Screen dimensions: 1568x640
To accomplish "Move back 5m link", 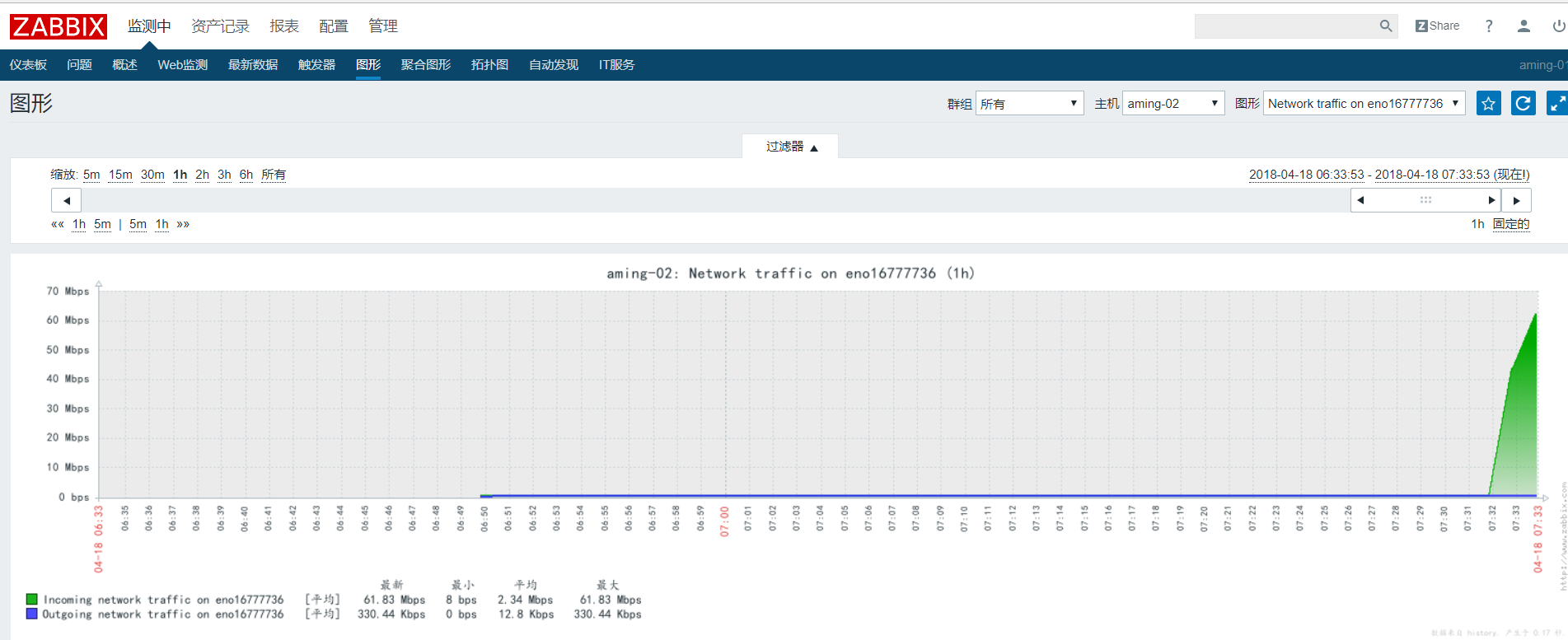I will 102,224.
